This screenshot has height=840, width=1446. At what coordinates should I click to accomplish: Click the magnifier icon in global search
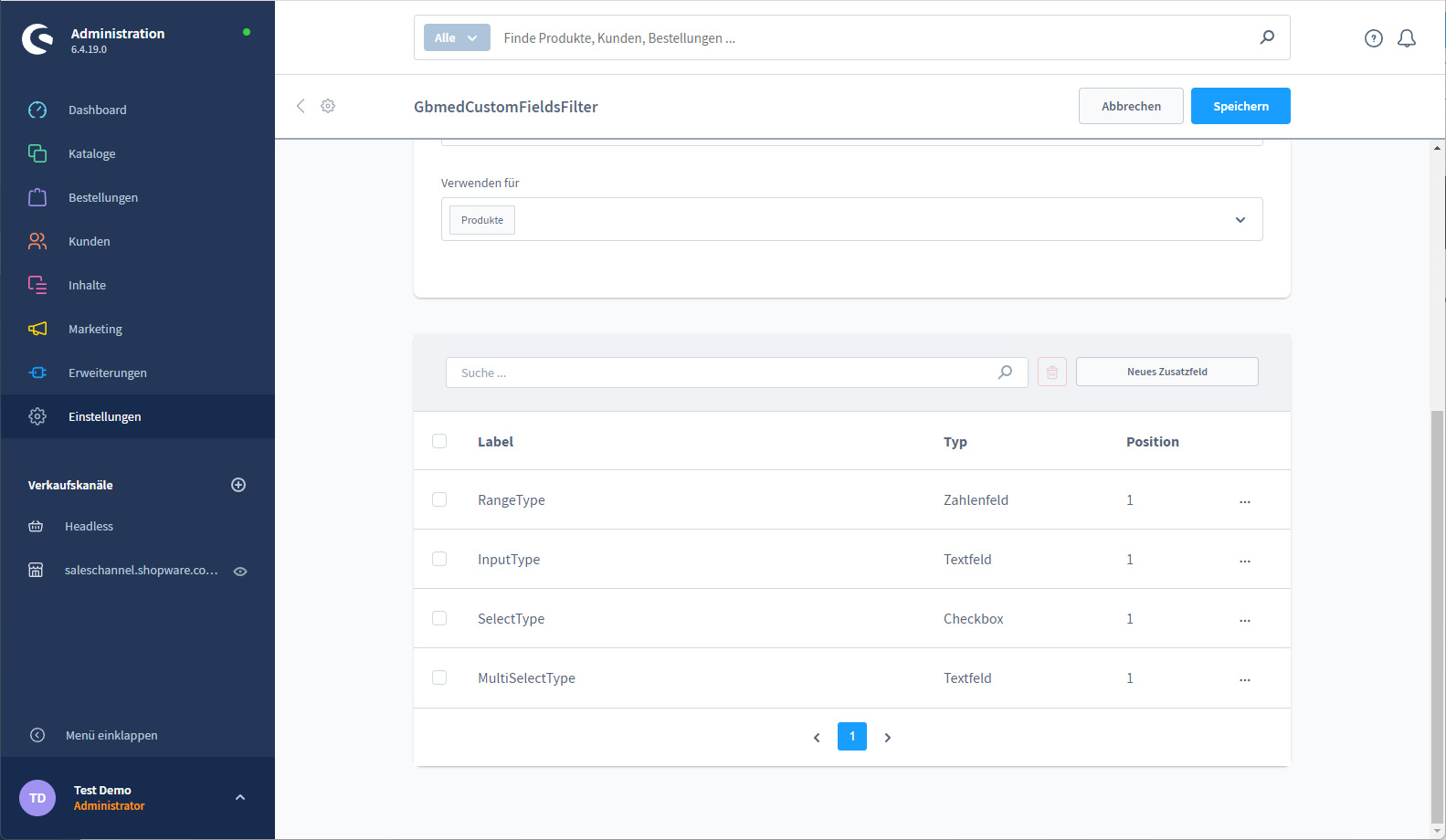pos(1267,37)
